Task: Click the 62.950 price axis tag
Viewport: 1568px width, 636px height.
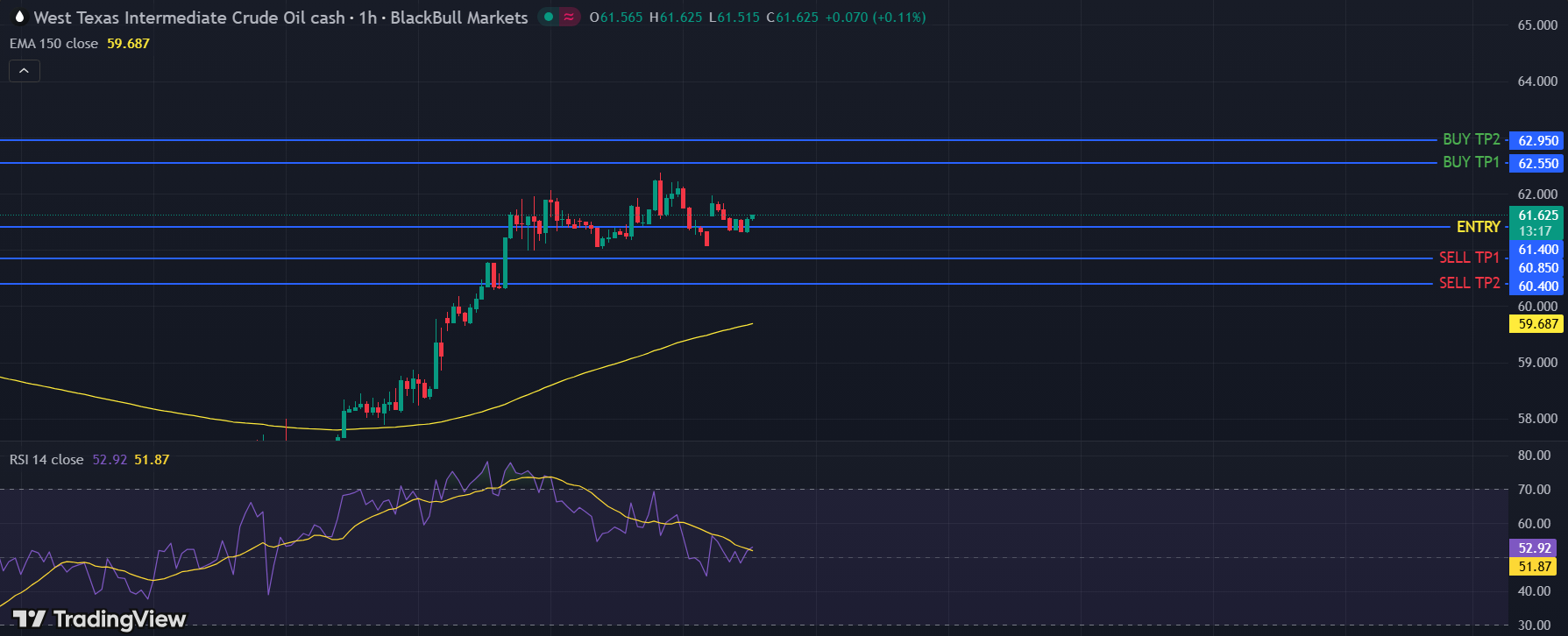Action: click(1537, 141)
